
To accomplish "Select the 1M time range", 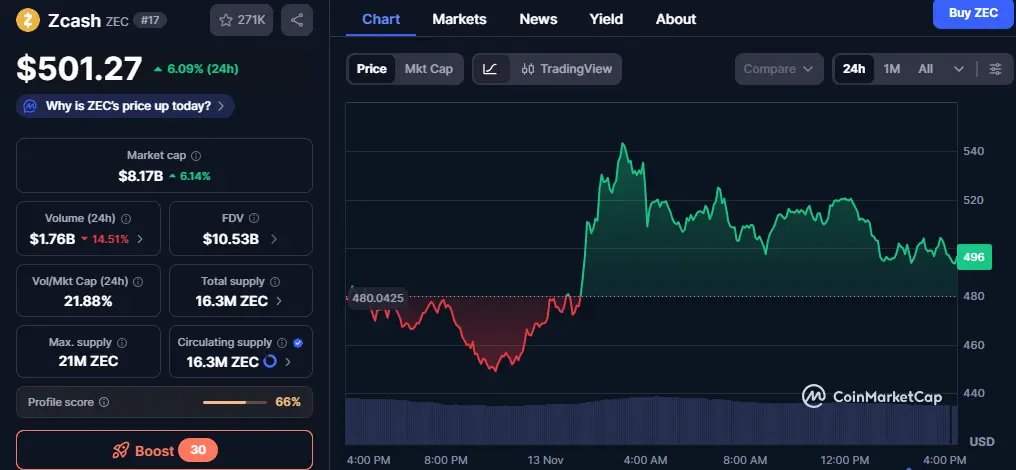I will (892, 69).
